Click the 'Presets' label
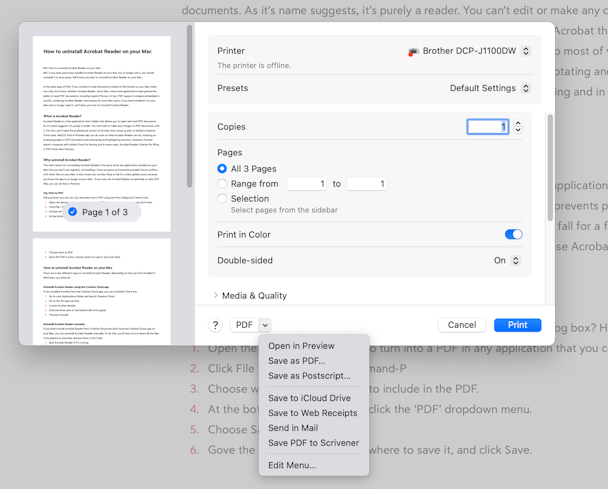Viewport: 608px width, 489px height. coord(233,88)
